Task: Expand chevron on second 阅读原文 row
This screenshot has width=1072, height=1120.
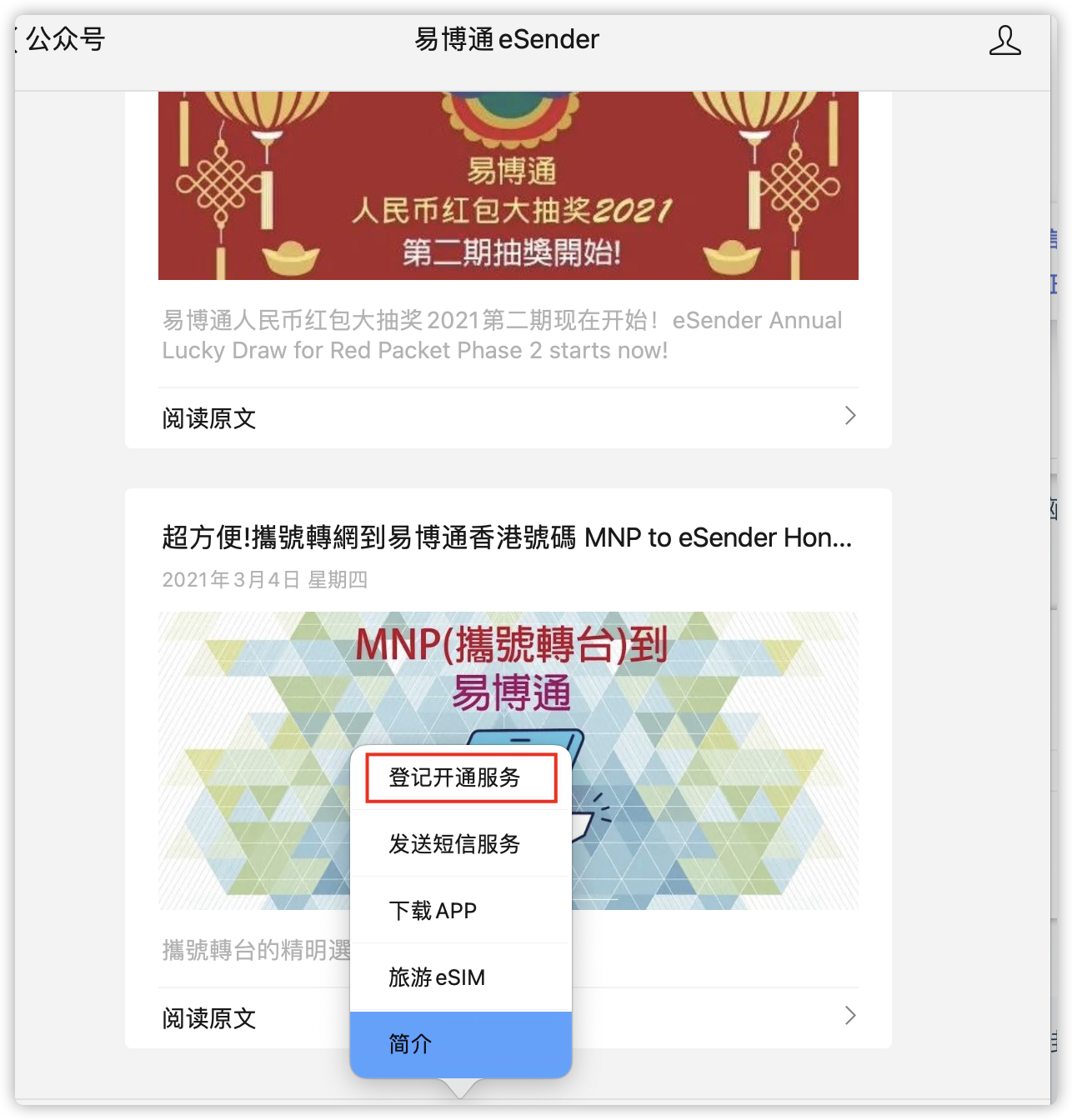Action: click(x=850, y=1015)
